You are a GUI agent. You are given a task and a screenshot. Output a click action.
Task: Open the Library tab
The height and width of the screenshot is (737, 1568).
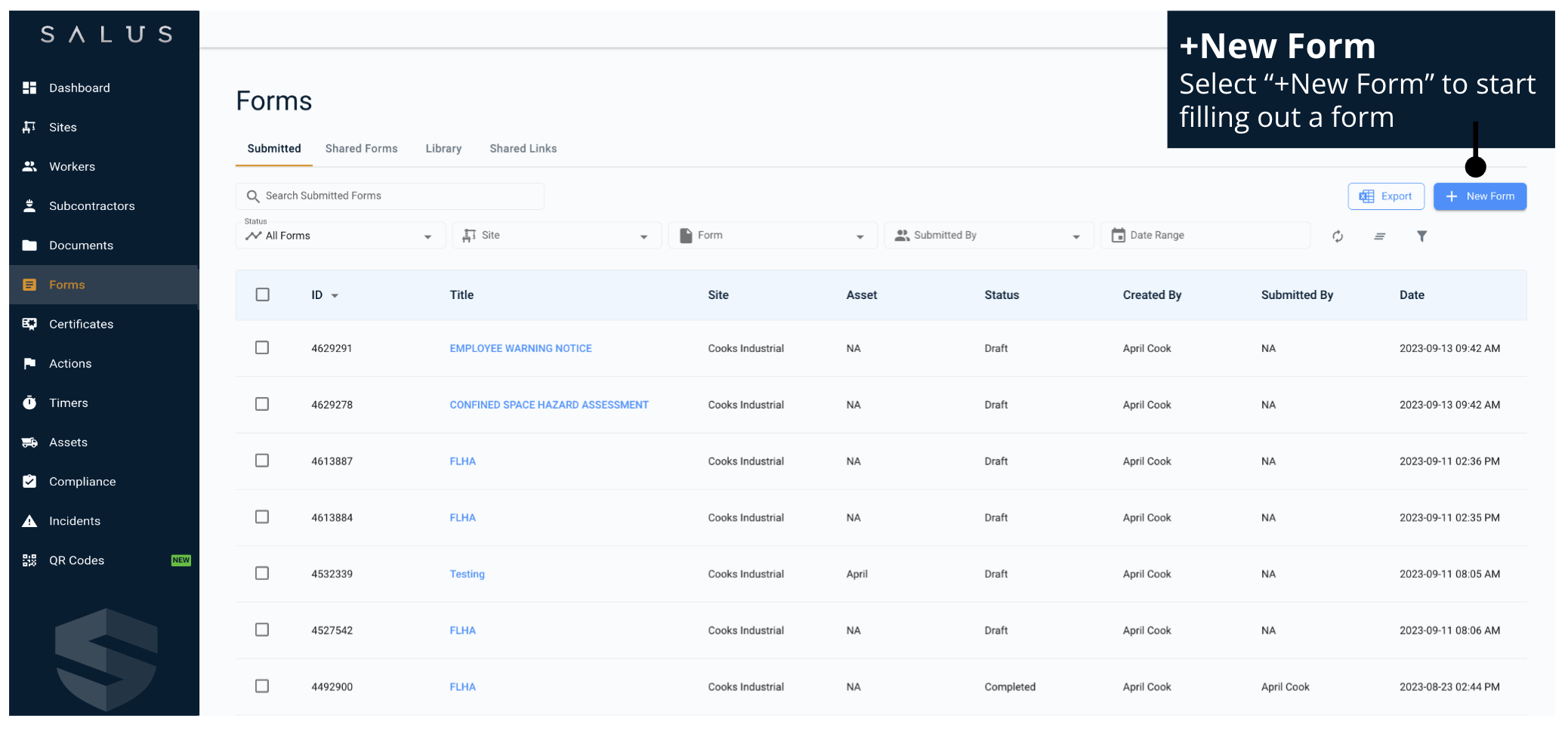pos(443,149)
